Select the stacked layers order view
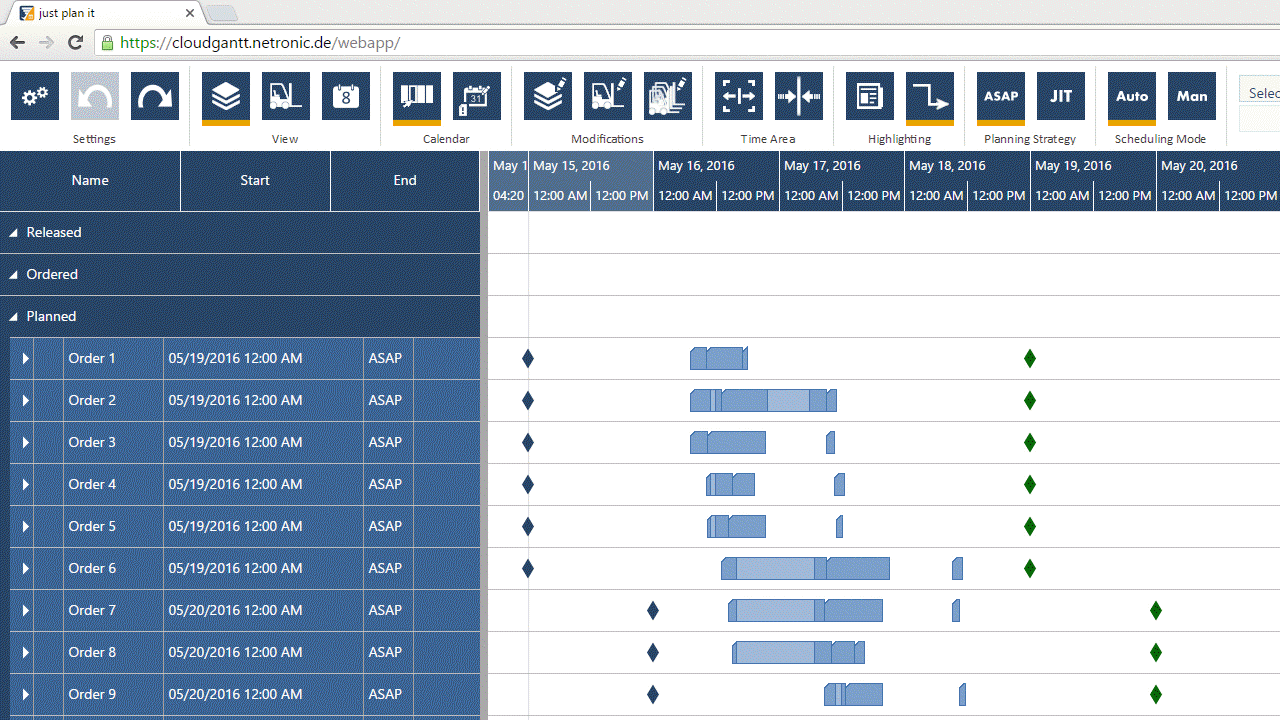The height and width of the screenshot is (720, 1280). (226, 97)
